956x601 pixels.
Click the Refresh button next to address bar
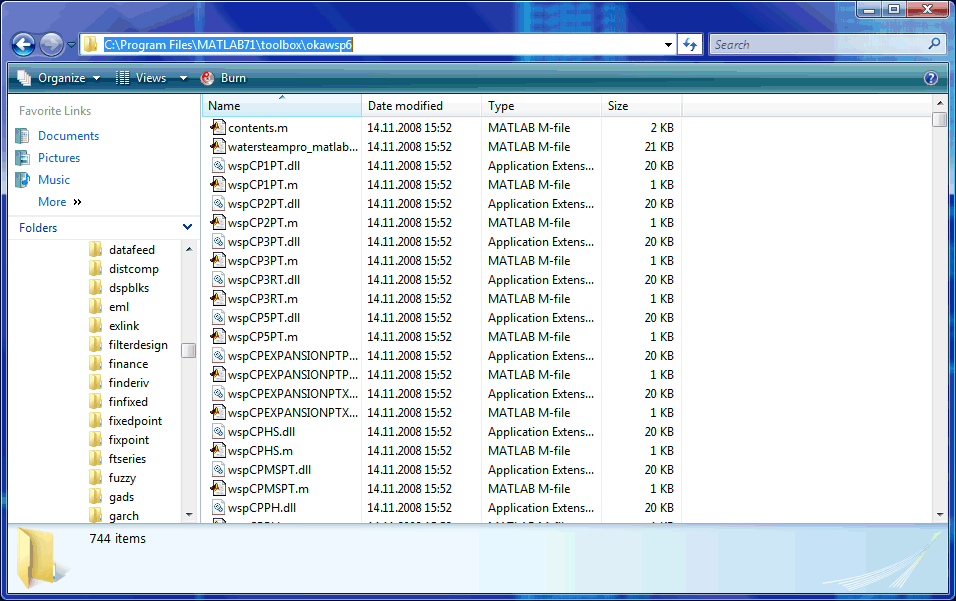pos(690,44)
